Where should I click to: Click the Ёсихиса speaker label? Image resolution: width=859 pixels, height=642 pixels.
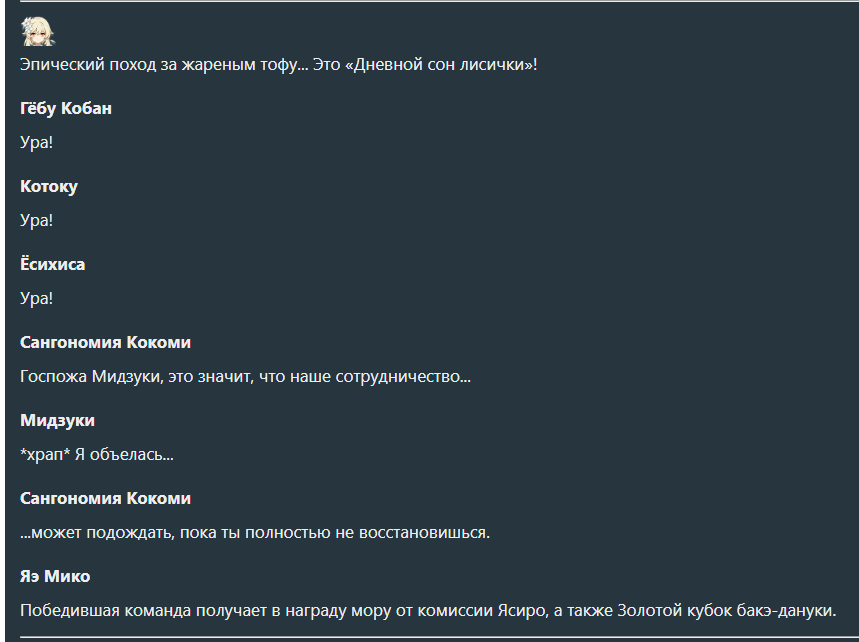[x=53, y=264]
